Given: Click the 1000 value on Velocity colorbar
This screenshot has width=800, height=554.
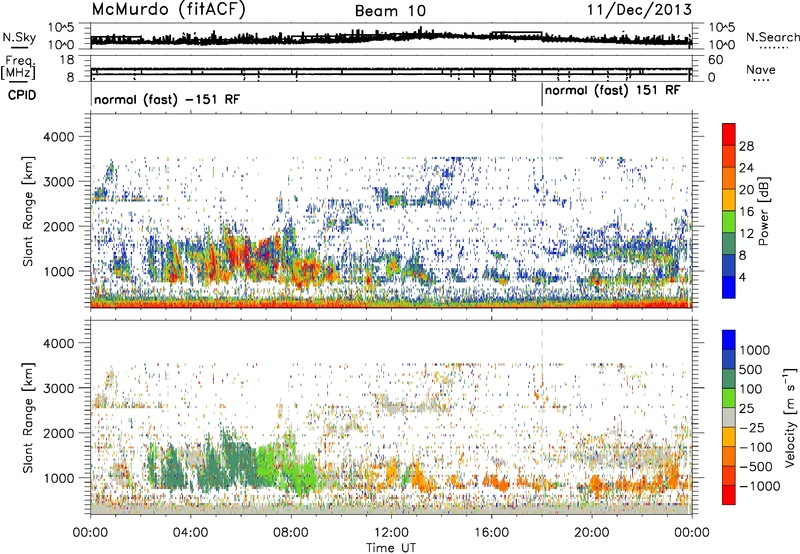Looking at the screenshot, I should point(755,350).
